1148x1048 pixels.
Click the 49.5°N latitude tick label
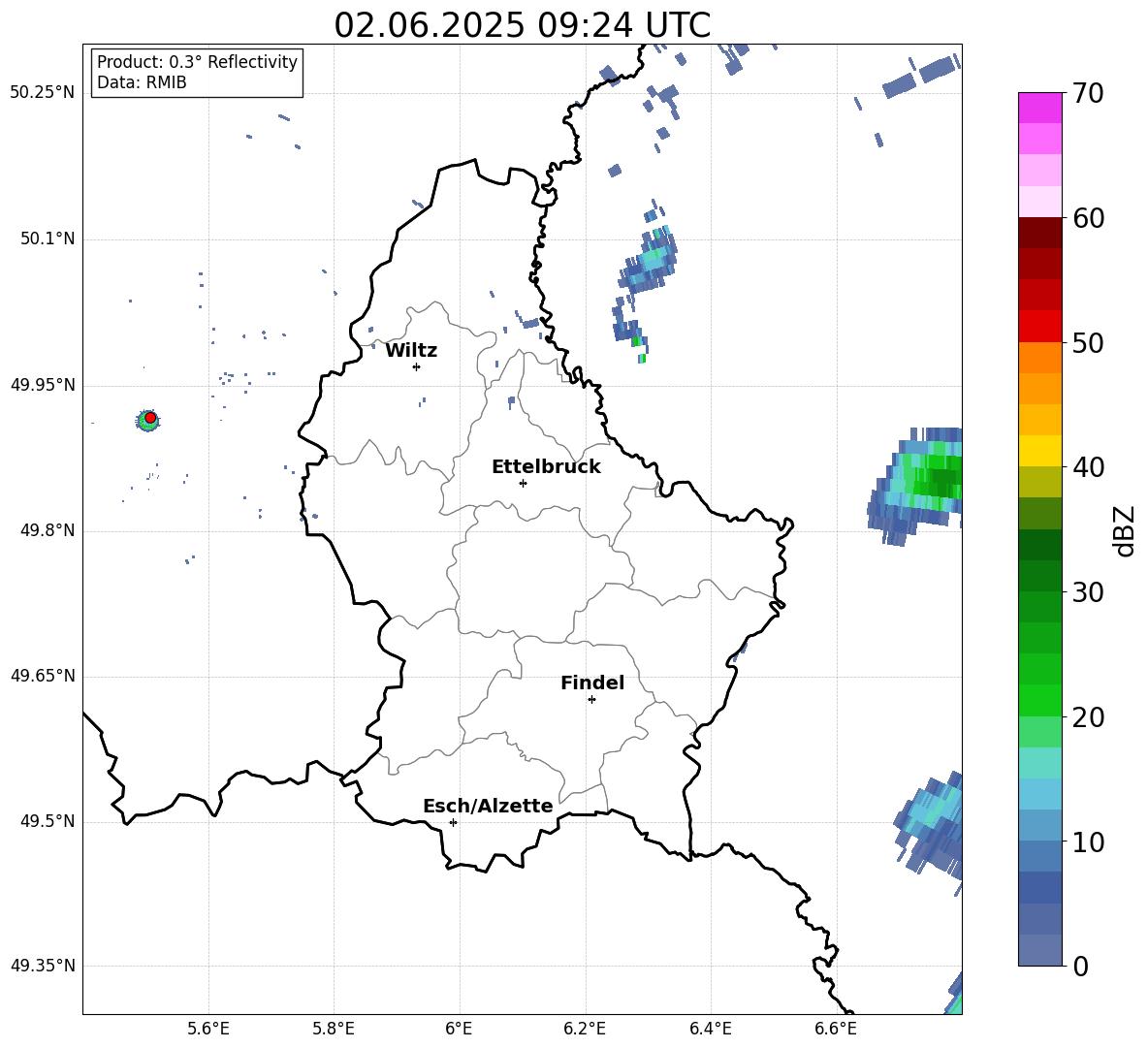pos(47,822)
